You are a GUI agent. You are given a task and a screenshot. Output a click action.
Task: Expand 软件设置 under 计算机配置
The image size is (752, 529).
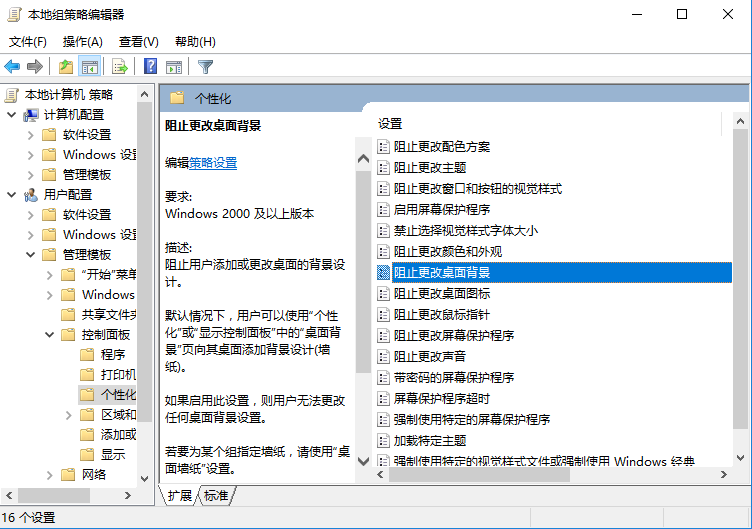click(30, 135)
